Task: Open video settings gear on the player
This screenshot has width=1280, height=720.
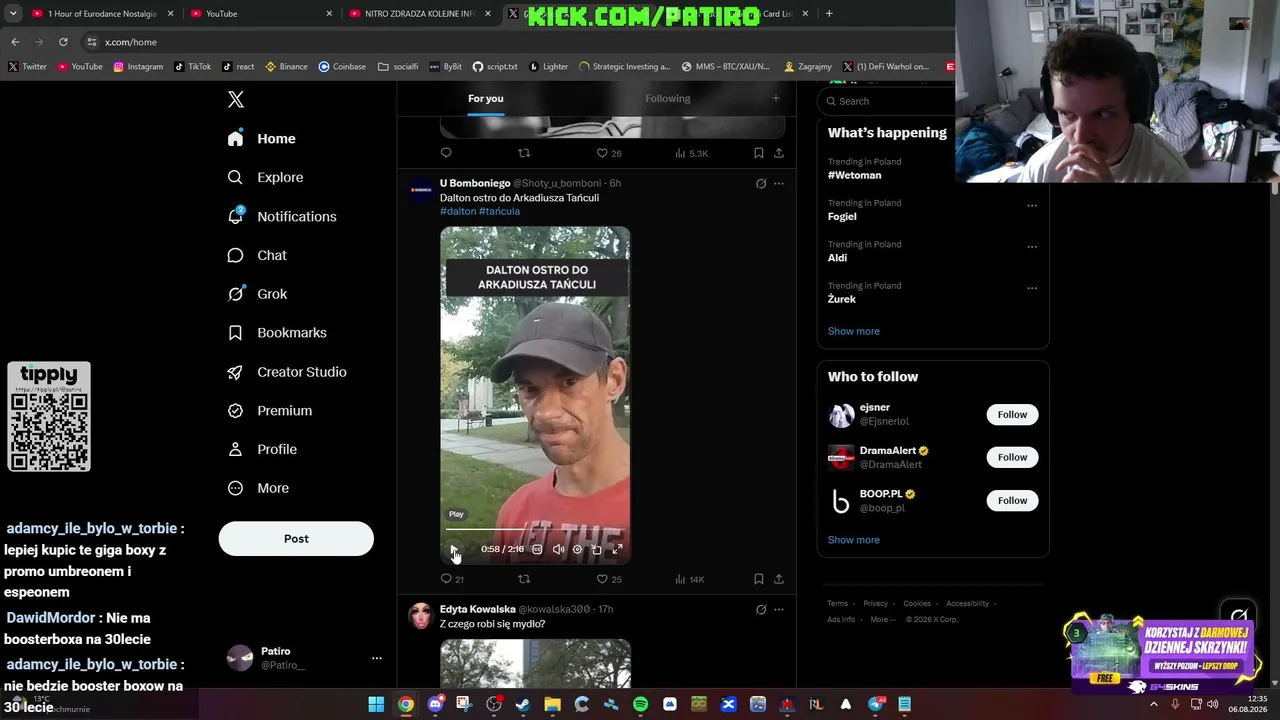Action: [577, 549]
